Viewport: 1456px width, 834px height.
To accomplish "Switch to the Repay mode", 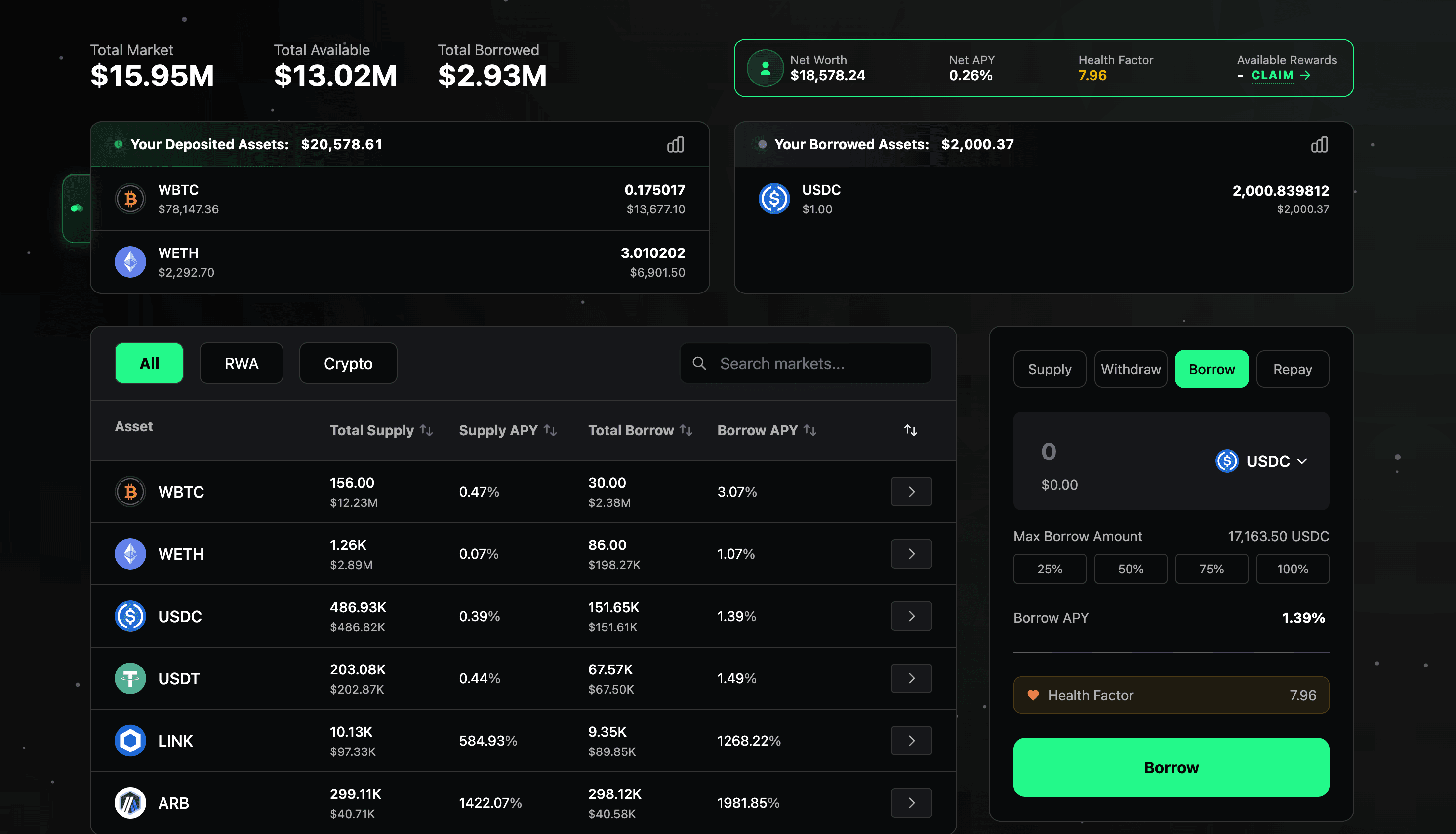I will tap(1292, 368).
